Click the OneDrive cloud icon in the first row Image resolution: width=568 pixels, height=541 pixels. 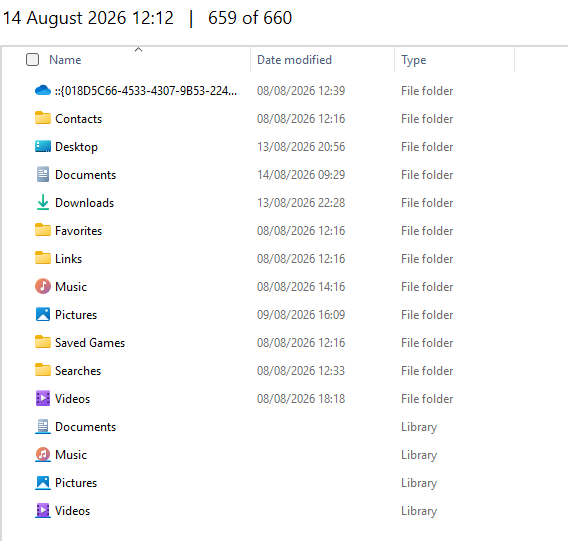coord(43,90)
